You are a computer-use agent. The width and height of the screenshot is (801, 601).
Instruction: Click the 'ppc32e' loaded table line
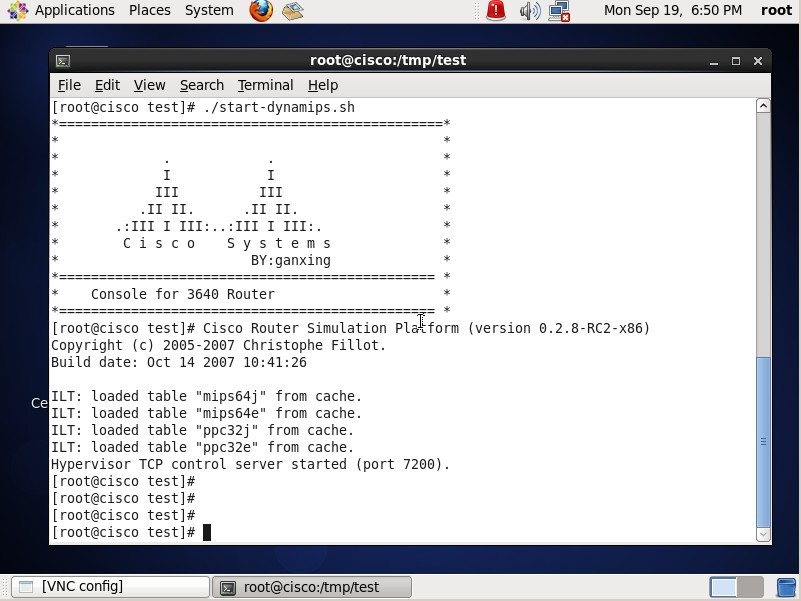click(202, 447)
